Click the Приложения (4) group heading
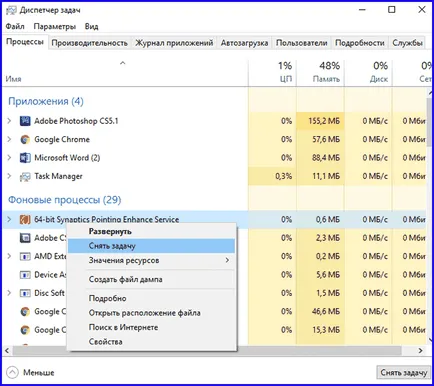 coord(46,101)
